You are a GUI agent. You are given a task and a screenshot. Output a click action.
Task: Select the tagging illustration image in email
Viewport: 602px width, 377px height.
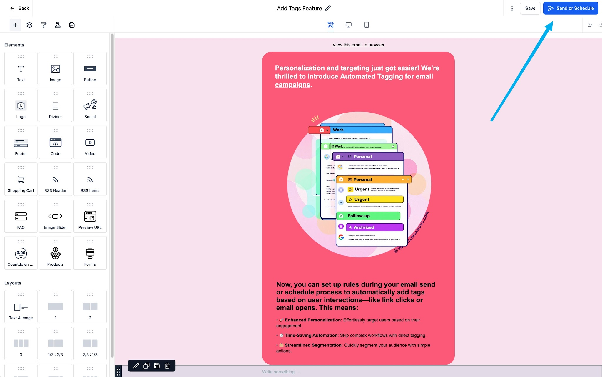[359, 184]
